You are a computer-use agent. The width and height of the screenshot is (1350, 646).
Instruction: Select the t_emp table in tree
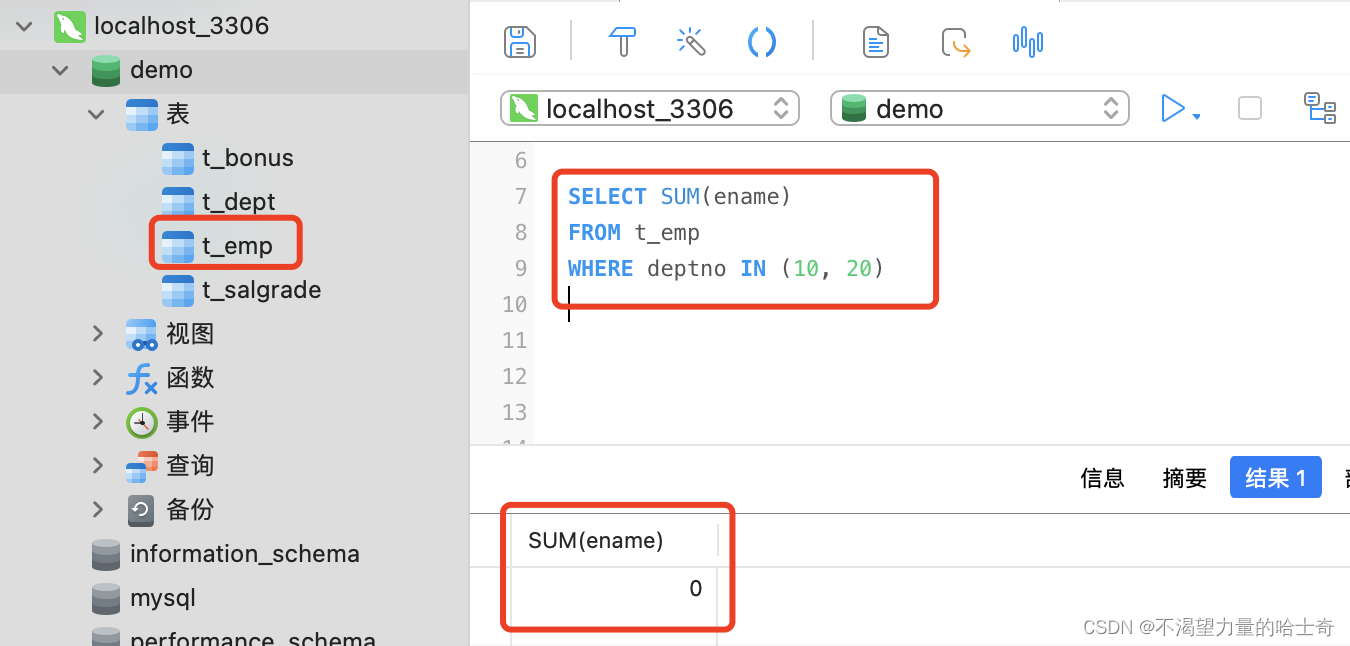point(236,246)
